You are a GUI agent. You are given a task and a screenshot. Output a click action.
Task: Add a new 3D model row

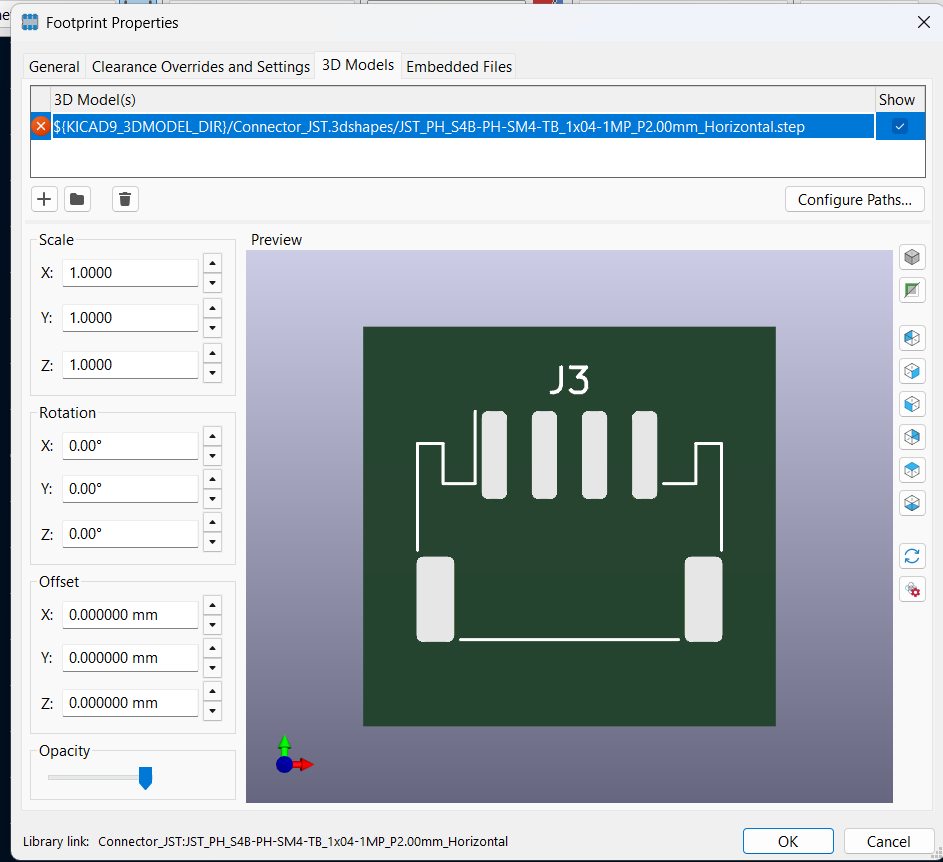44,199
